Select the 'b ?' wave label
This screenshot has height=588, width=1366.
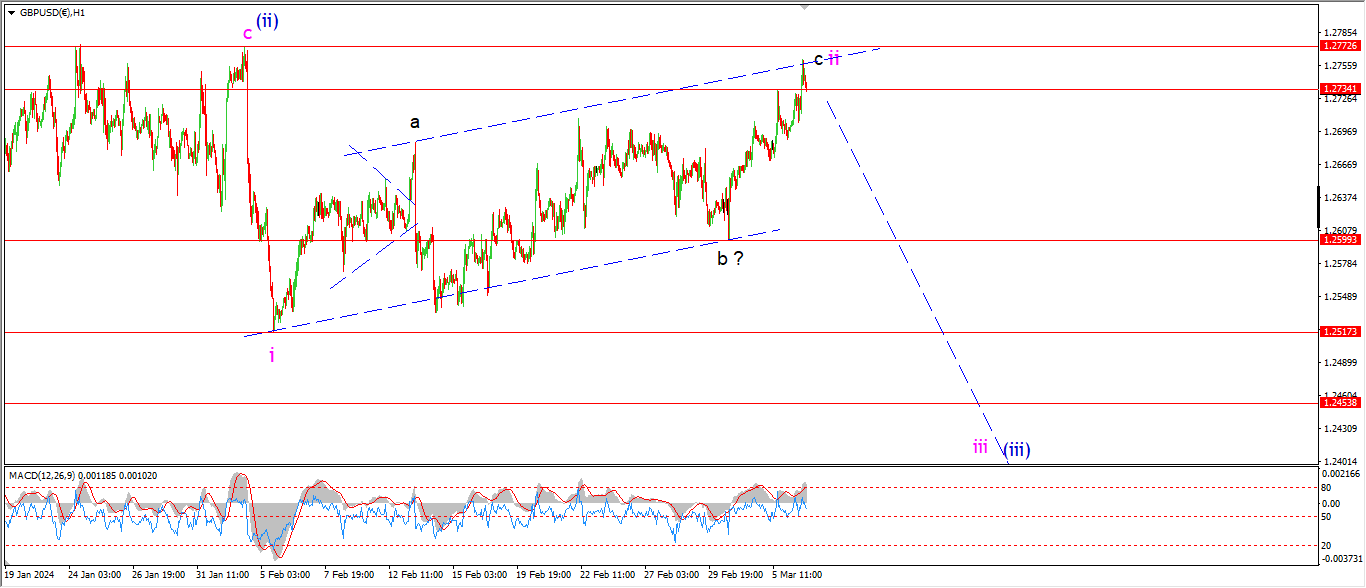(729, 259)
